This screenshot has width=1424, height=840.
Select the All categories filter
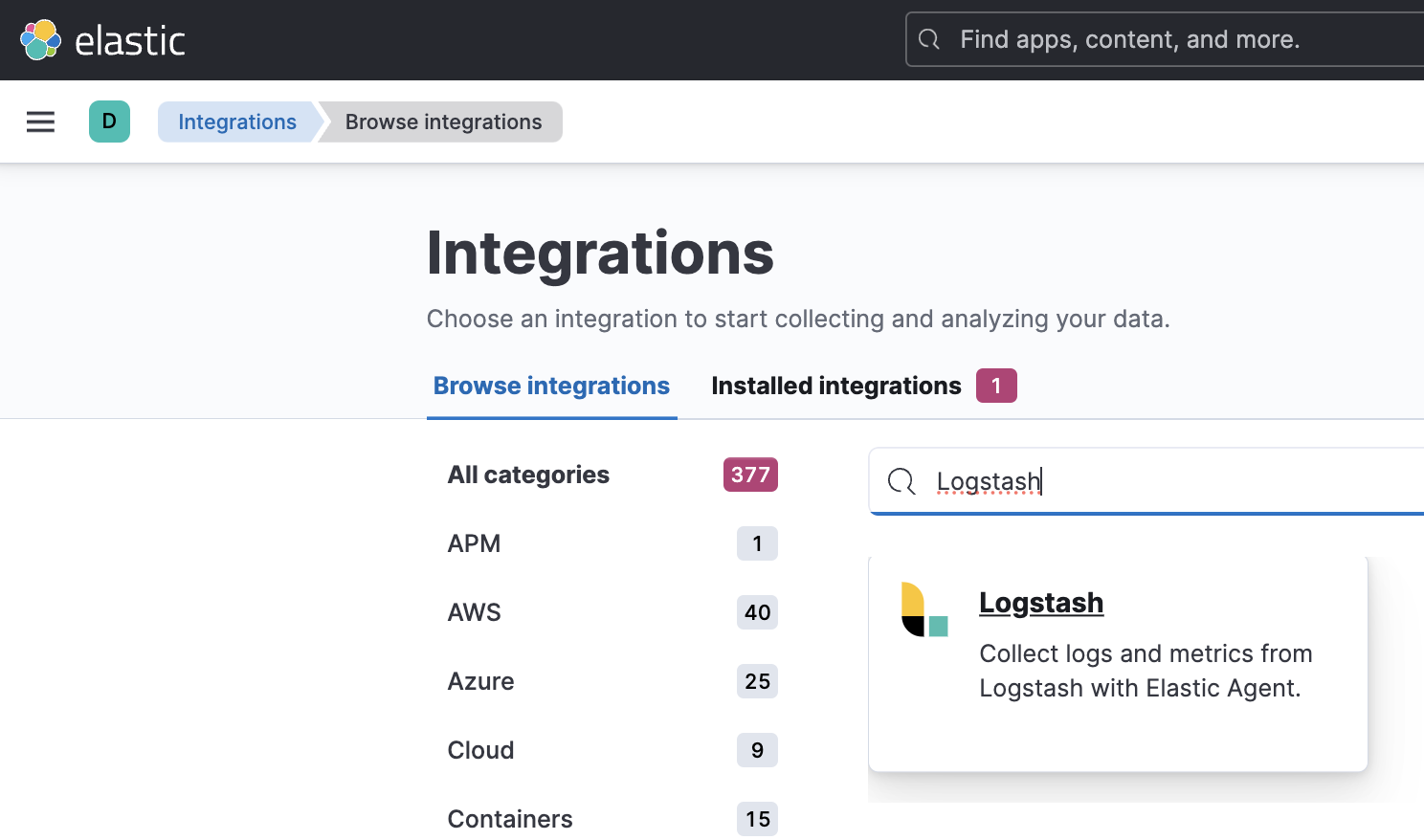528,475
